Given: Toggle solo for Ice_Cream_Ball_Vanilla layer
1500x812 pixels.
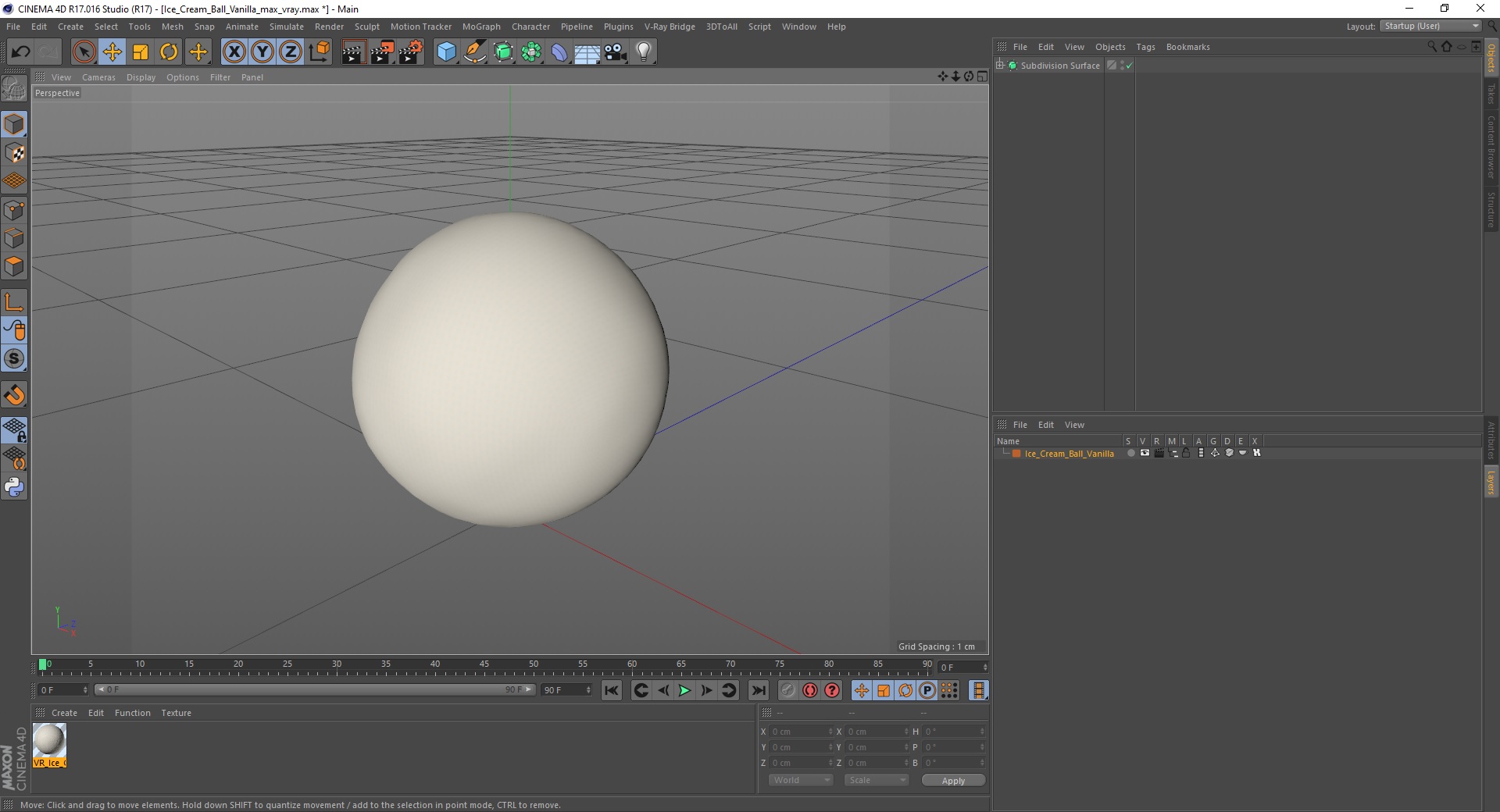Looking at the screenshot, I should tap(1130, 453).
